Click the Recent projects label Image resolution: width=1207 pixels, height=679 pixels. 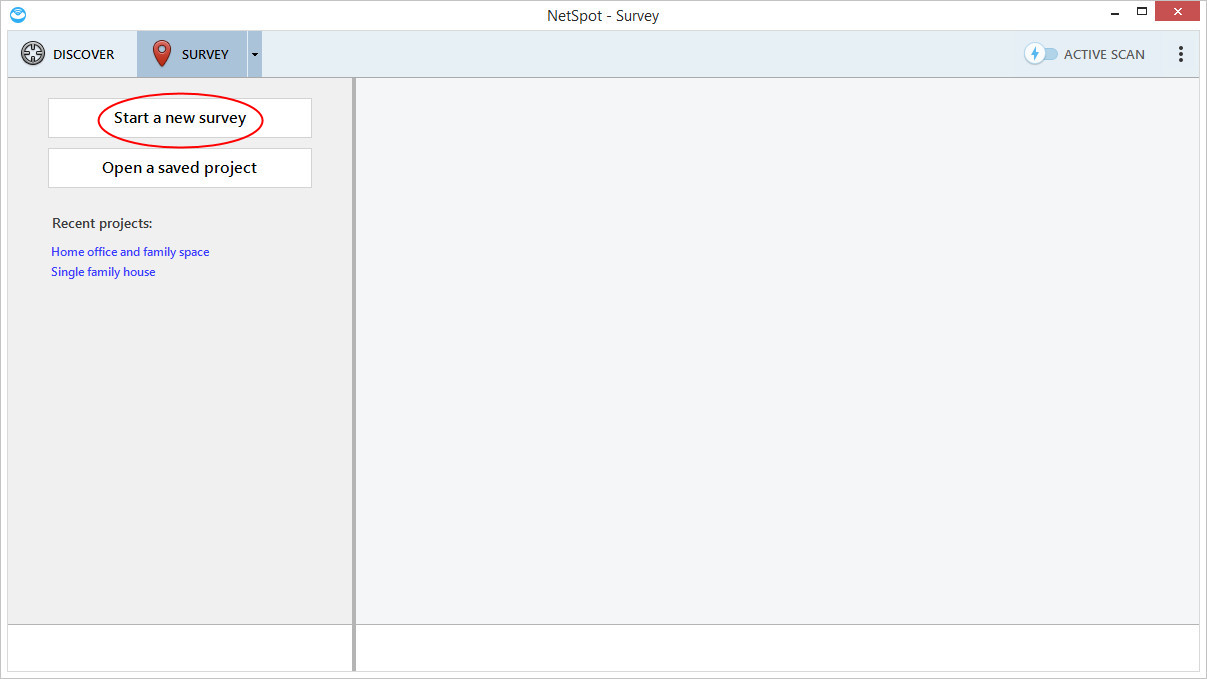[x=102, y=223]
